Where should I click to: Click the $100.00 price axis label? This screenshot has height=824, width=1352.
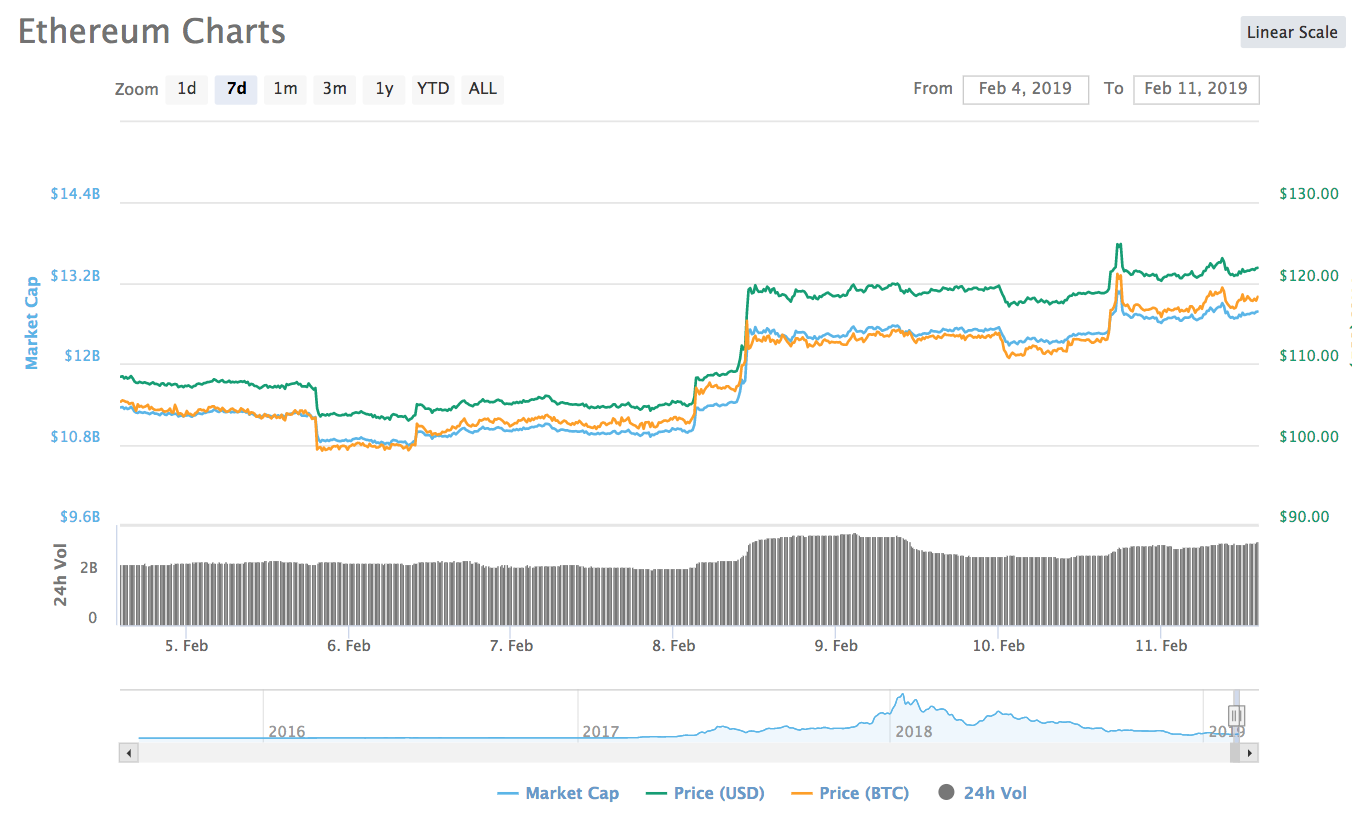point(1309,436)
